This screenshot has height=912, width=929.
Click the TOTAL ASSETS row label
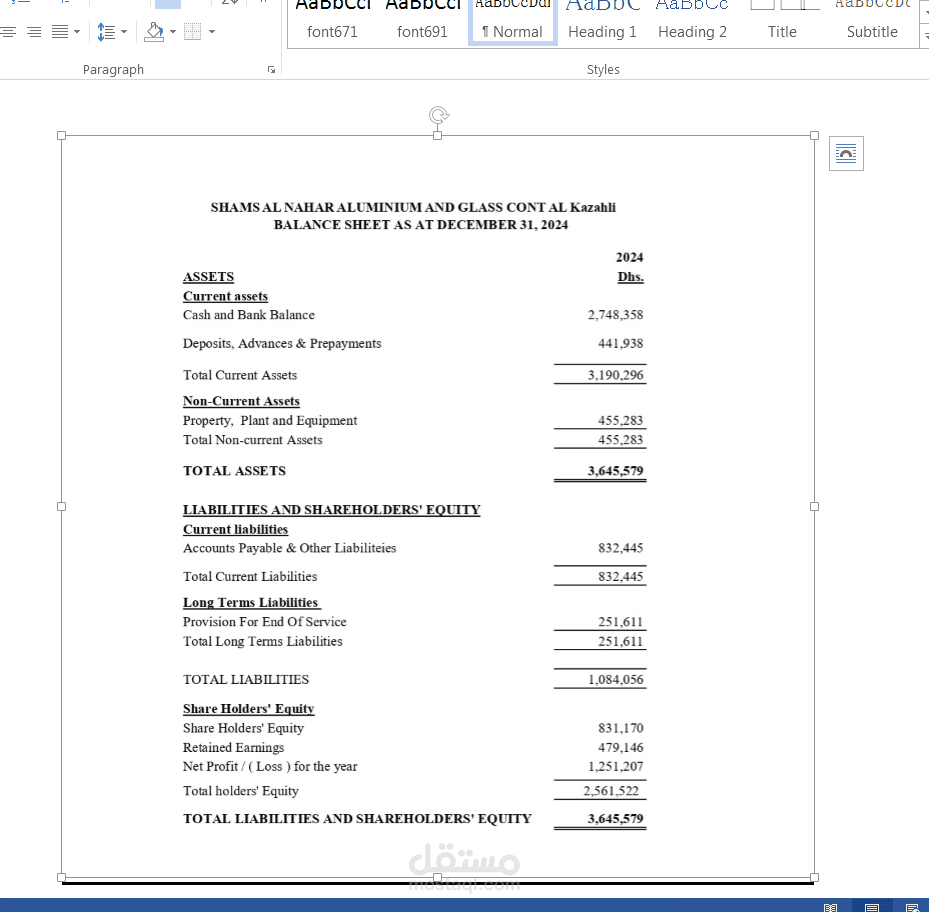235,471
